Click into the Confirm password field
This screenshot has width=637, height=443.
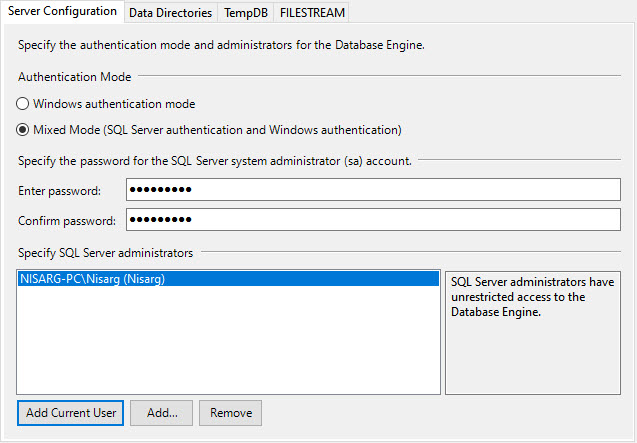click(x=372, y=220)
